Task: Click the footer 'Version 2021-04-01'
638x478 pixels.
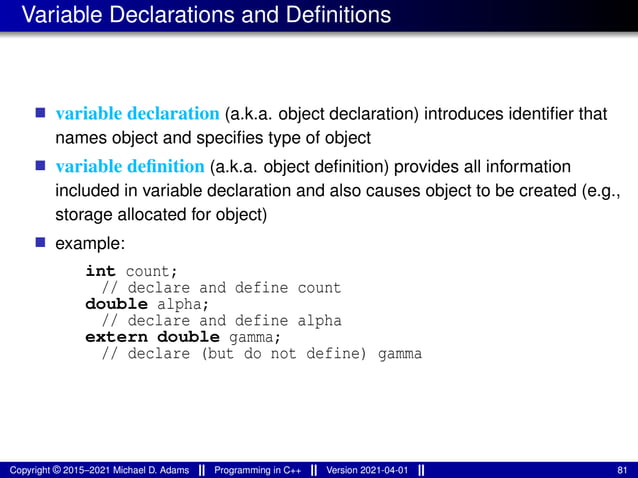Action: point(367,470)
